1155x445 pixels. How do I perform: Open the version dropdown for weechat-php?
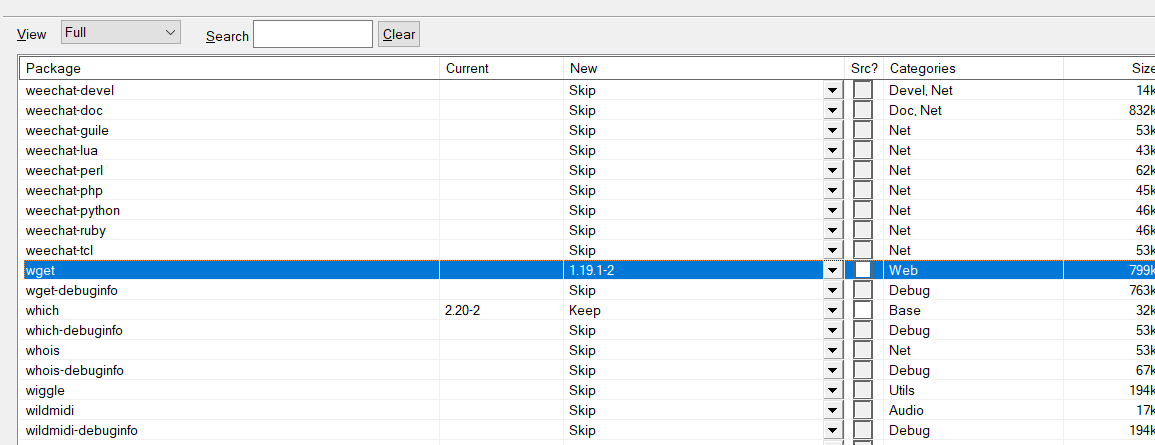(x=833, y=191)
